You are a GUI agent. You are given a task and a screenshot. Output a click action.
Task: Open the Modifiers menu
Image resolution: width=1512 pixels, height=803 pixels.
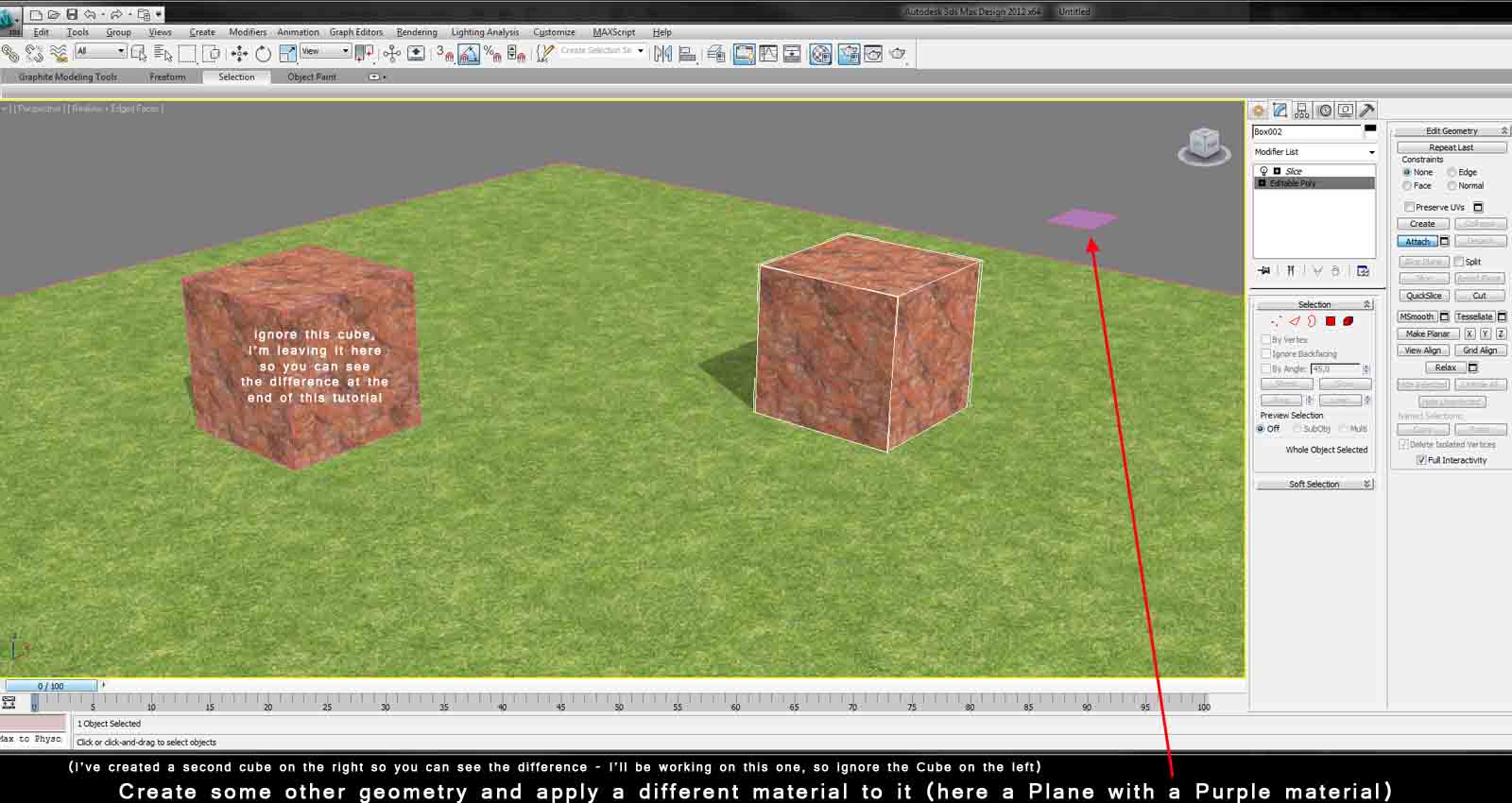coord(248,32)
